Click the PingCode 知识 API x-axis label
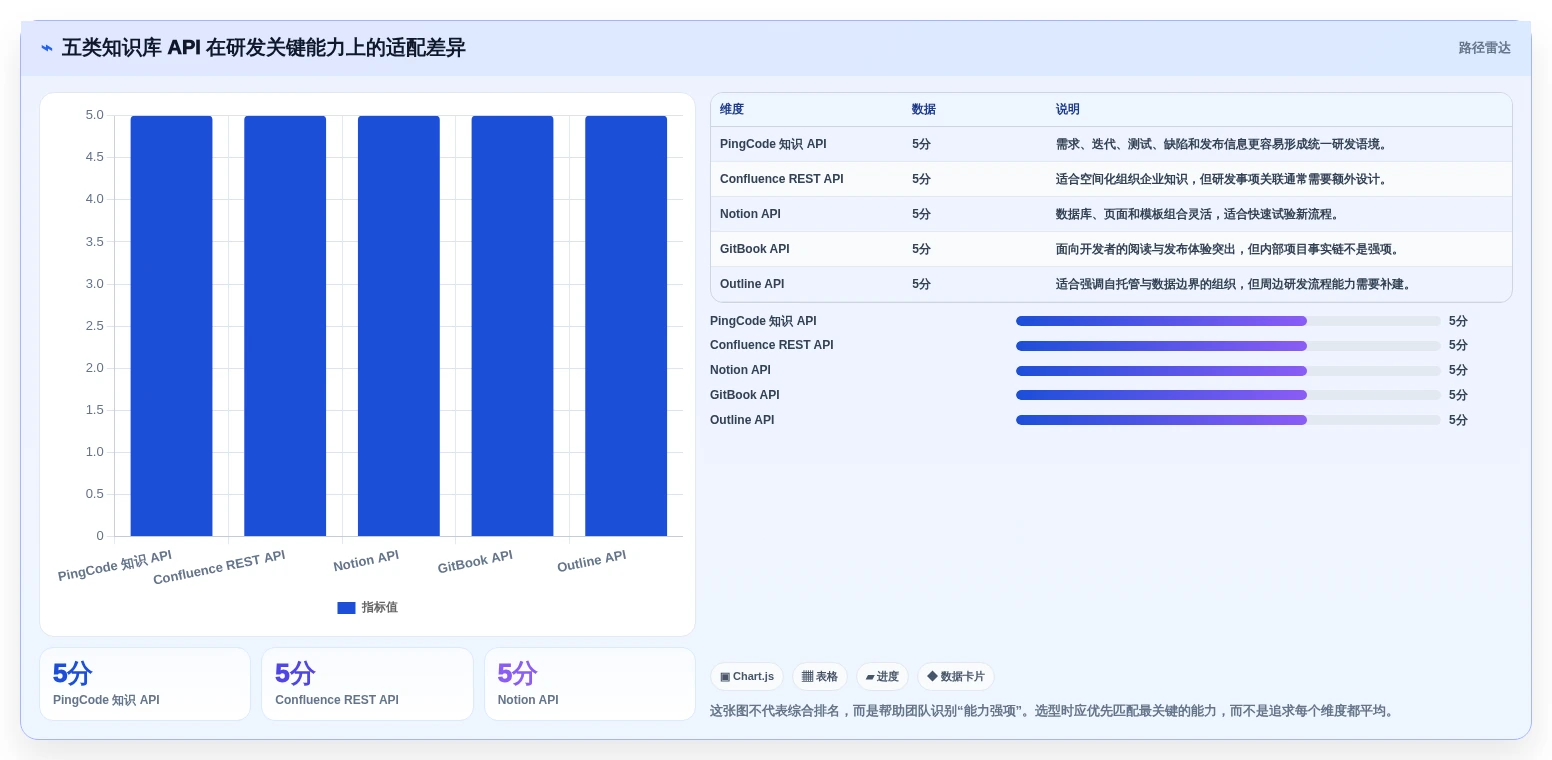The width and height of the screenshot is (1552, 760). [x=115, y=565]
